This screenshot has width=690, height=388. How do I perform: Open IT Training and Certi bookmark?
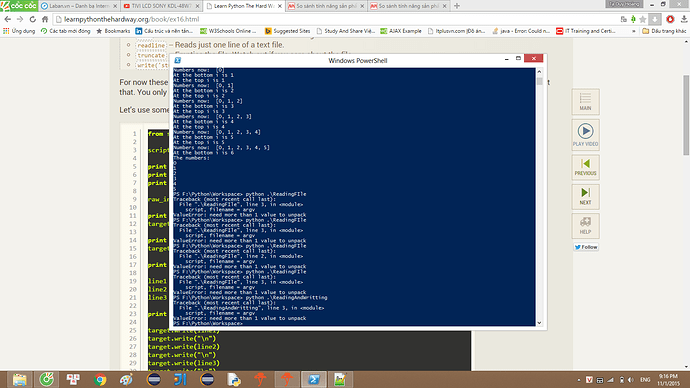pos(586,31)
